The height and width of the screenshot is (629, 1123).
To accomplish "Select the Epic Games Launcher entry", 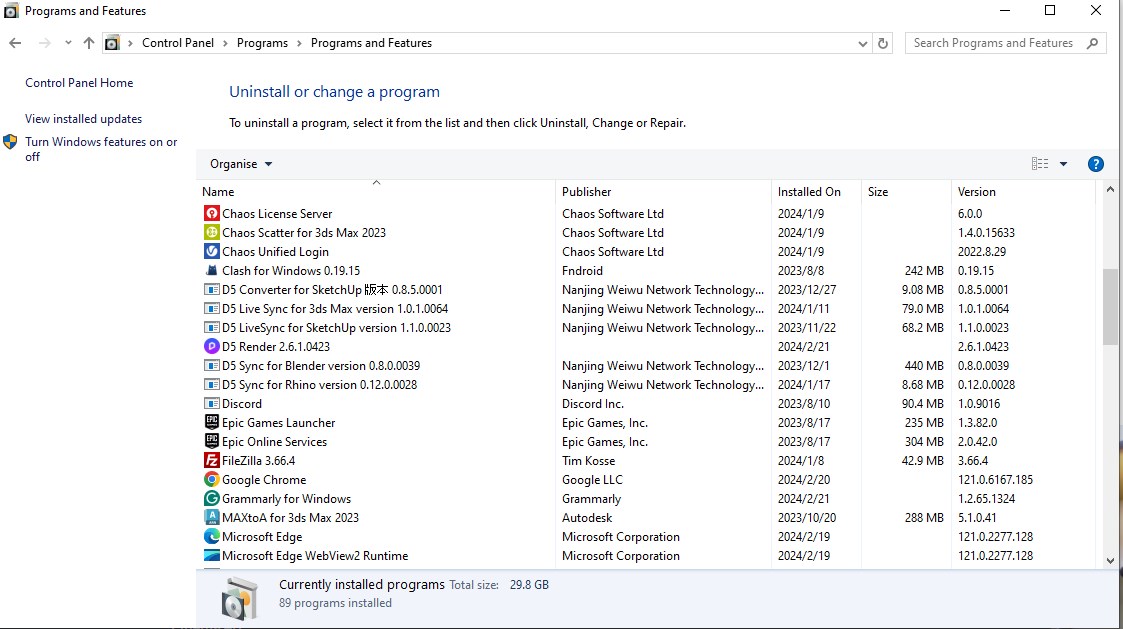I will tap(278, 423).
